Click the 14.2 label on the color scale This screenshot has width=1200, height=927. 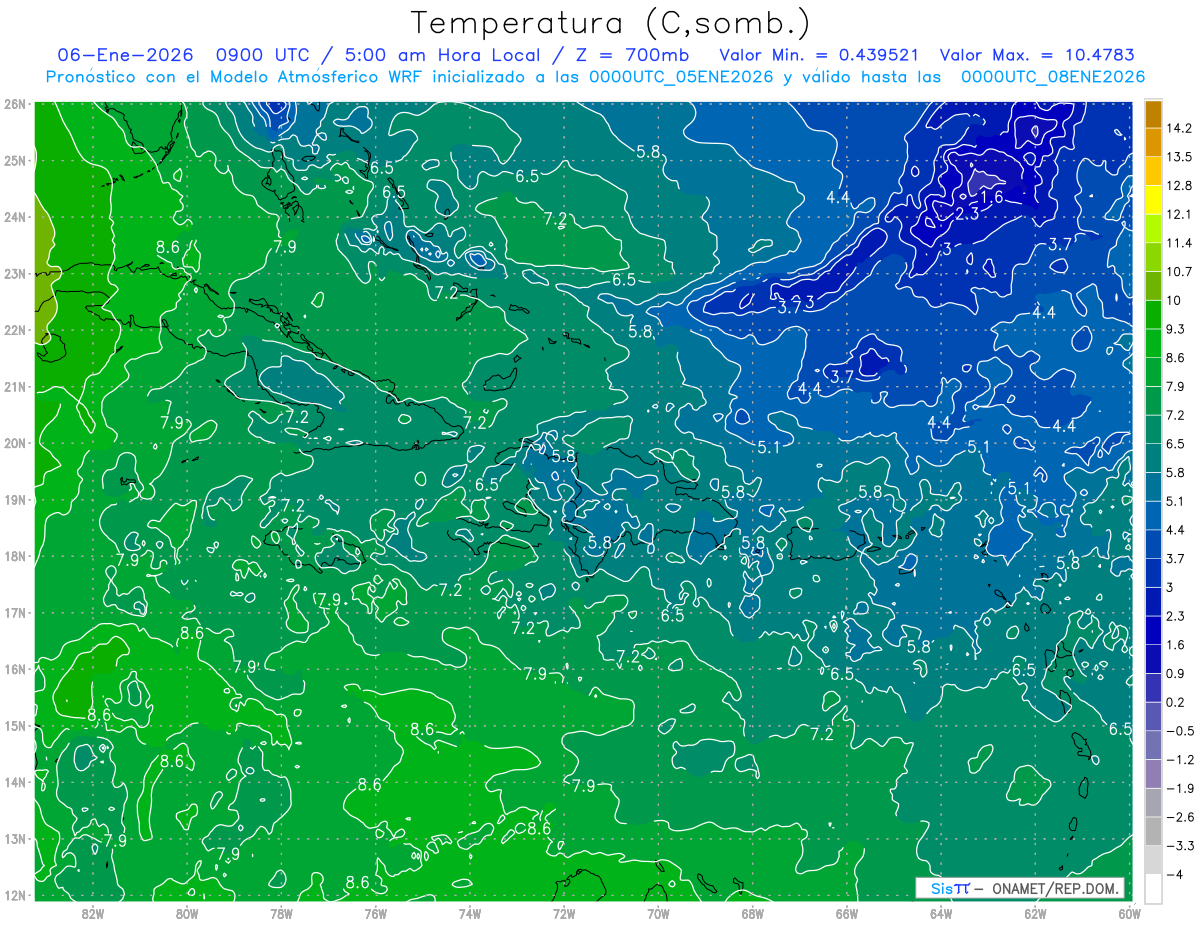tap(1180, 128)
